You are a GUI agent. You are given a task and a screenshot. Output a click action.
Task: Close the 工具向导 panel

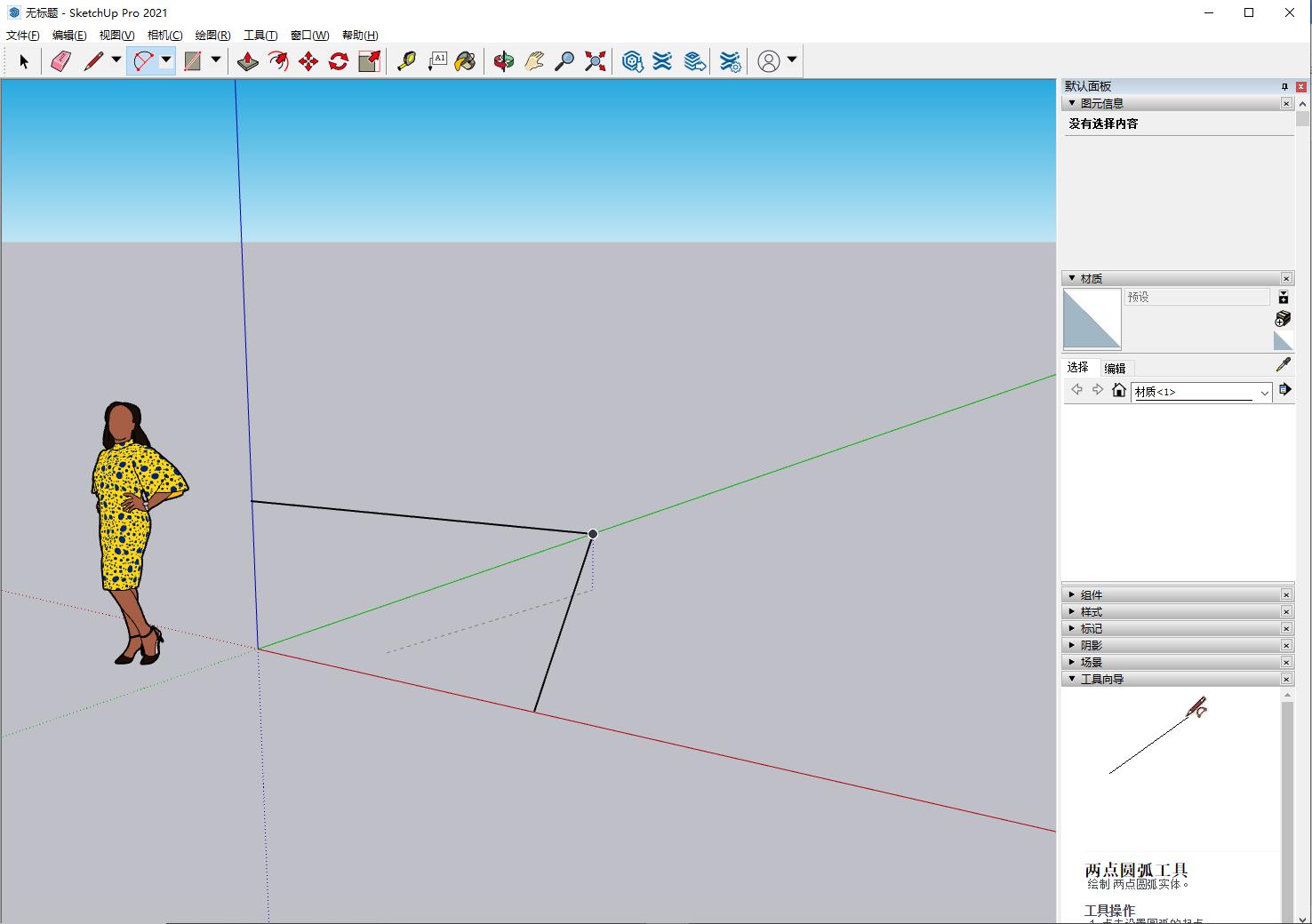(1286, 679)
